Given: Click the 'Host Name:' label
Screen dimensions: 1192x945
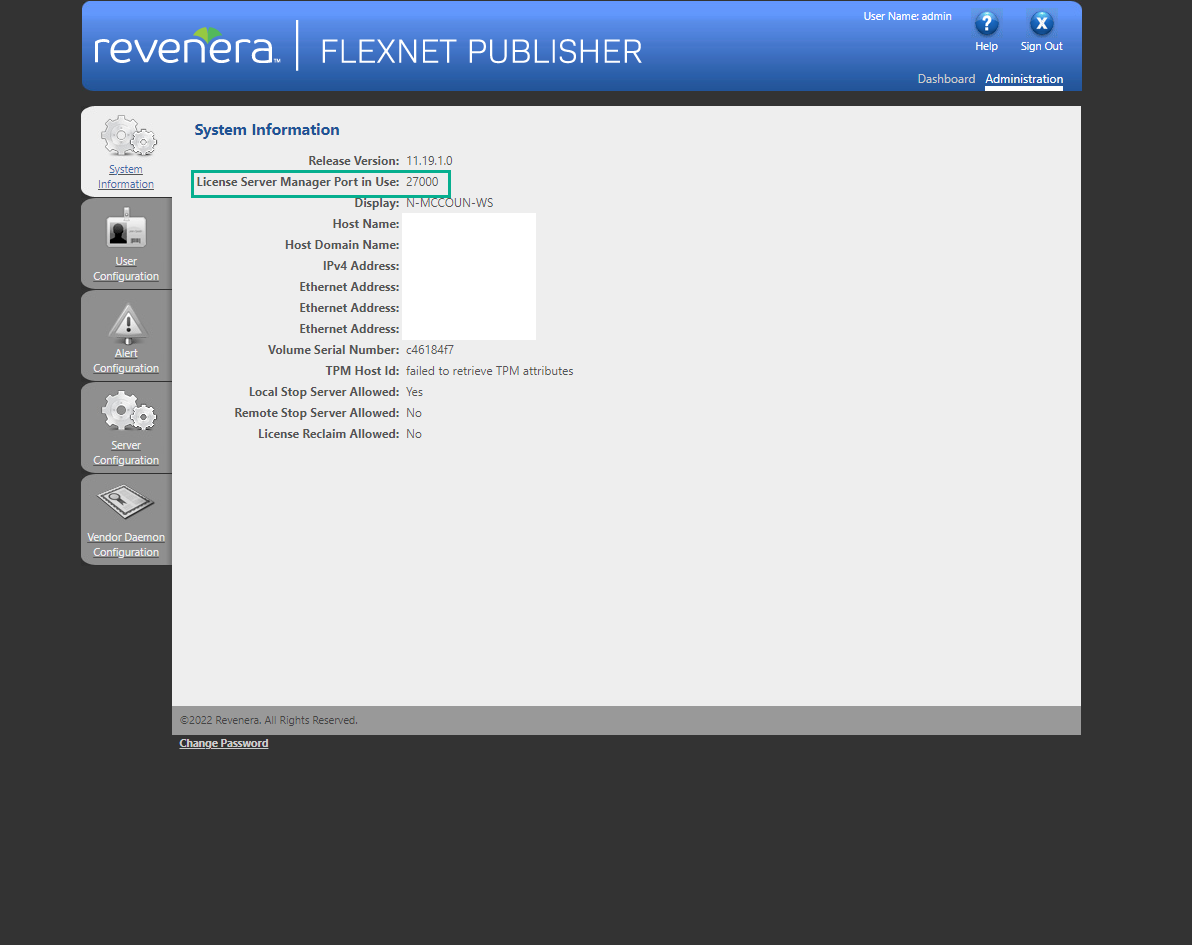Looking at the screenshot, I should (366, 224).
